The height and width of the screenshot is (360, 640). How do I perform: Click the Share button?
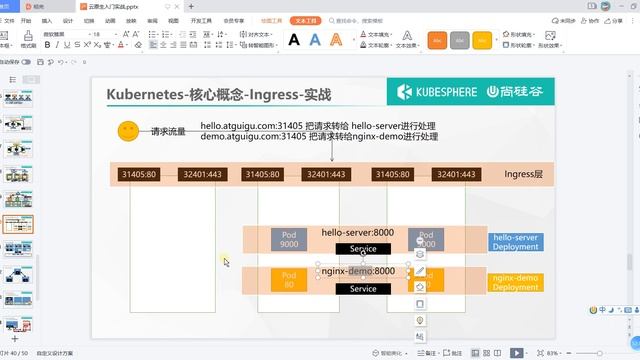614,20
